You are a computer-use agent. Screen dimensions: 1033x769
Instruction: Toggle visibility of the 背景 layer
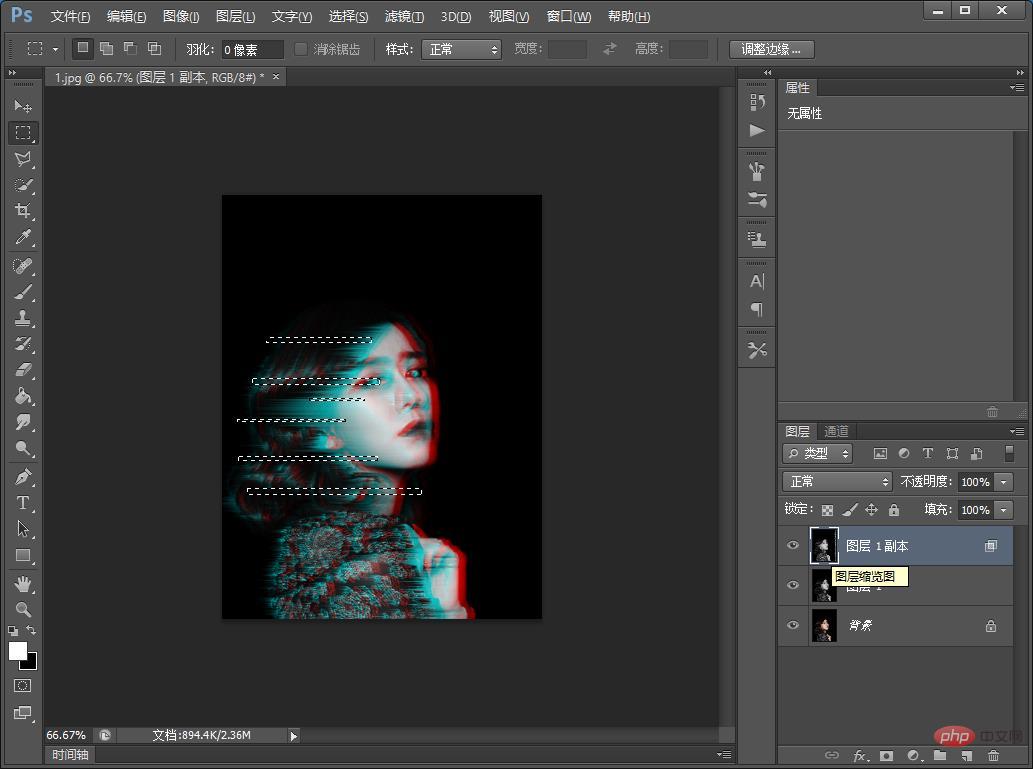pyautogui.click(x=793, y=626)
